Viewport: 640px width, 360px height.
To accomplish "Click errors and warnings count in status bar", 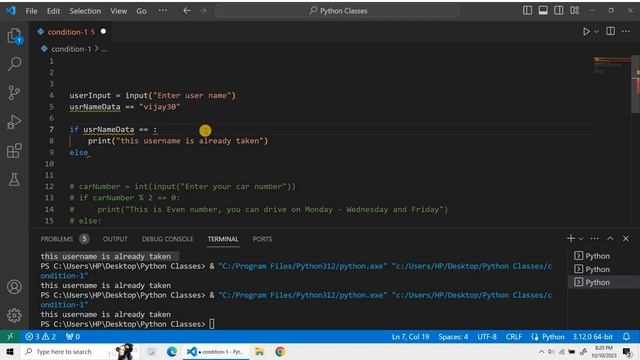I will [40, 337].
